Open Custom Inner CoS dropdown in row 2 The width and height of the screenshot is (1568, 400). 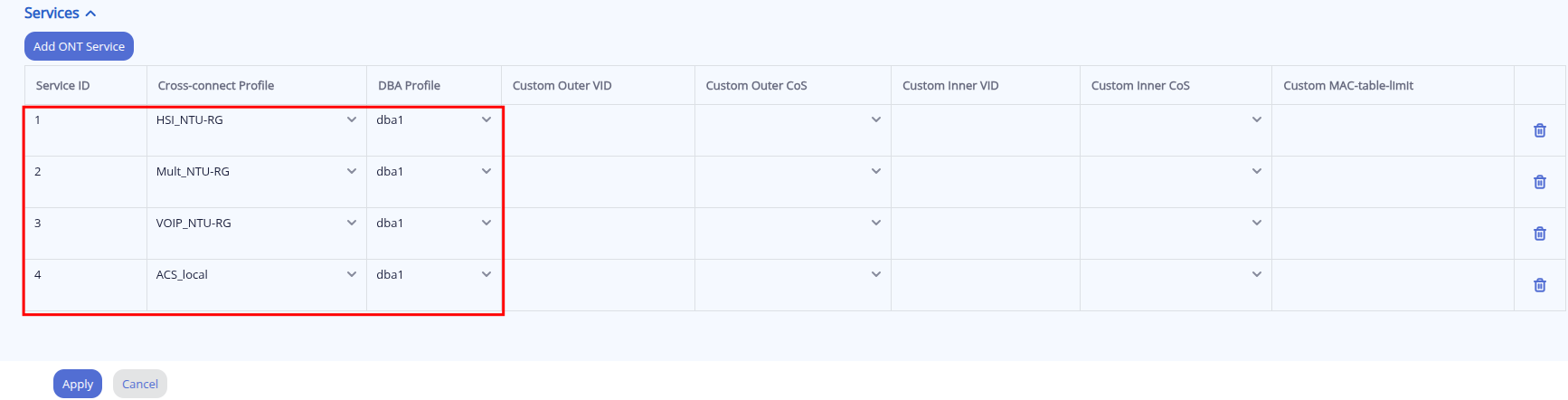[x=1175, y=172]
